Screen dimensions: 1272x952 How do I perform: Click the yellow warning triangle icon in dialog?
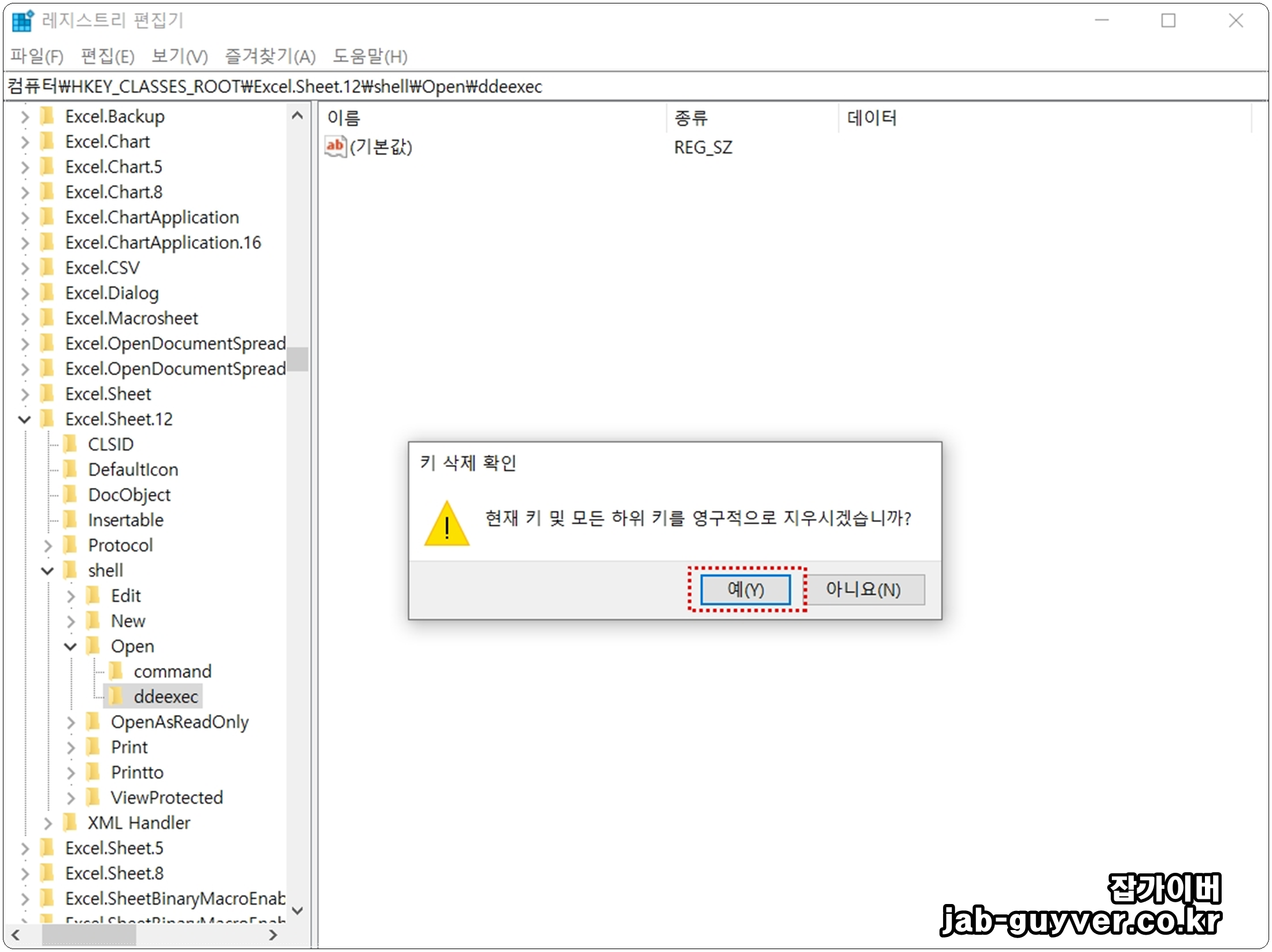pyautogui.click(x=446, y=524)
